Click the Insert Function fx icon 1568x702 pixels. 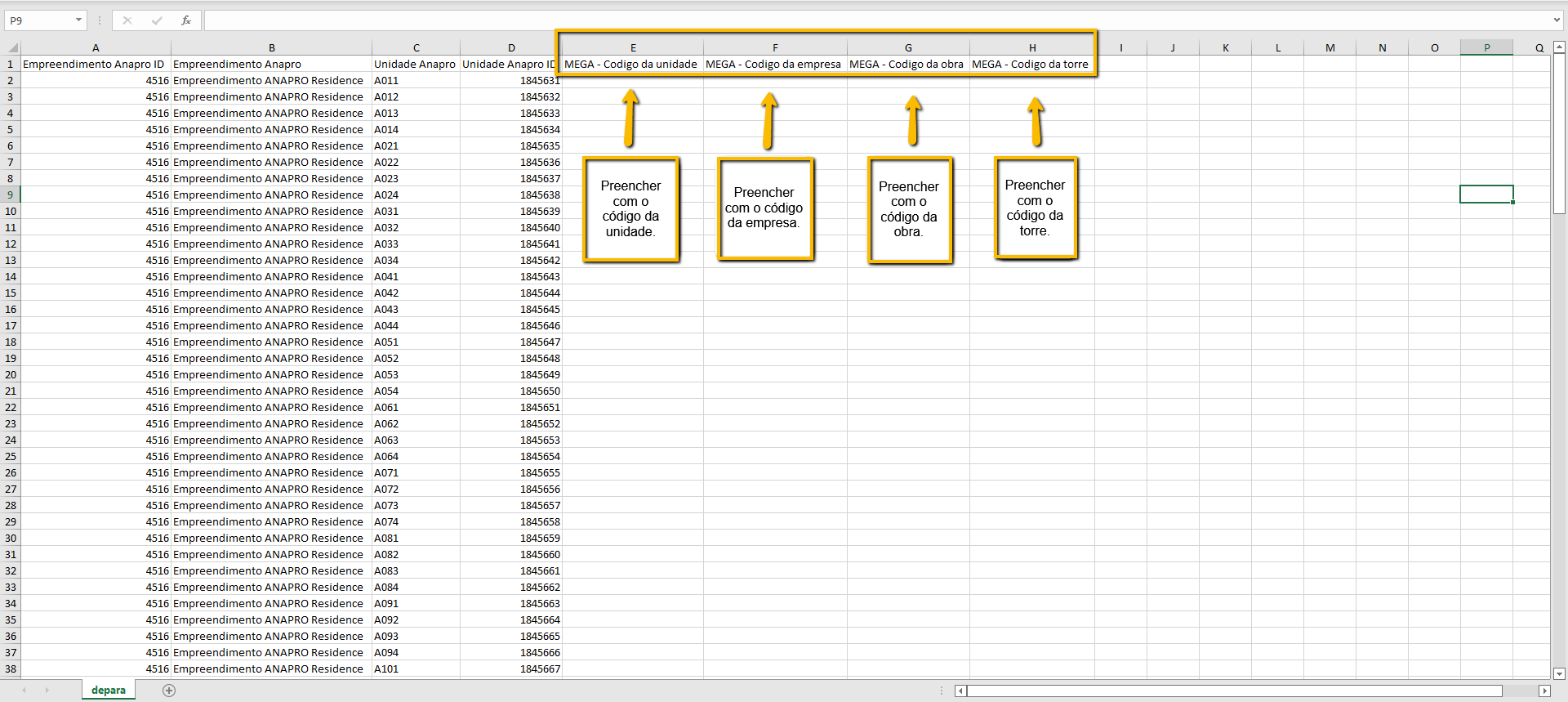[186, 20]
